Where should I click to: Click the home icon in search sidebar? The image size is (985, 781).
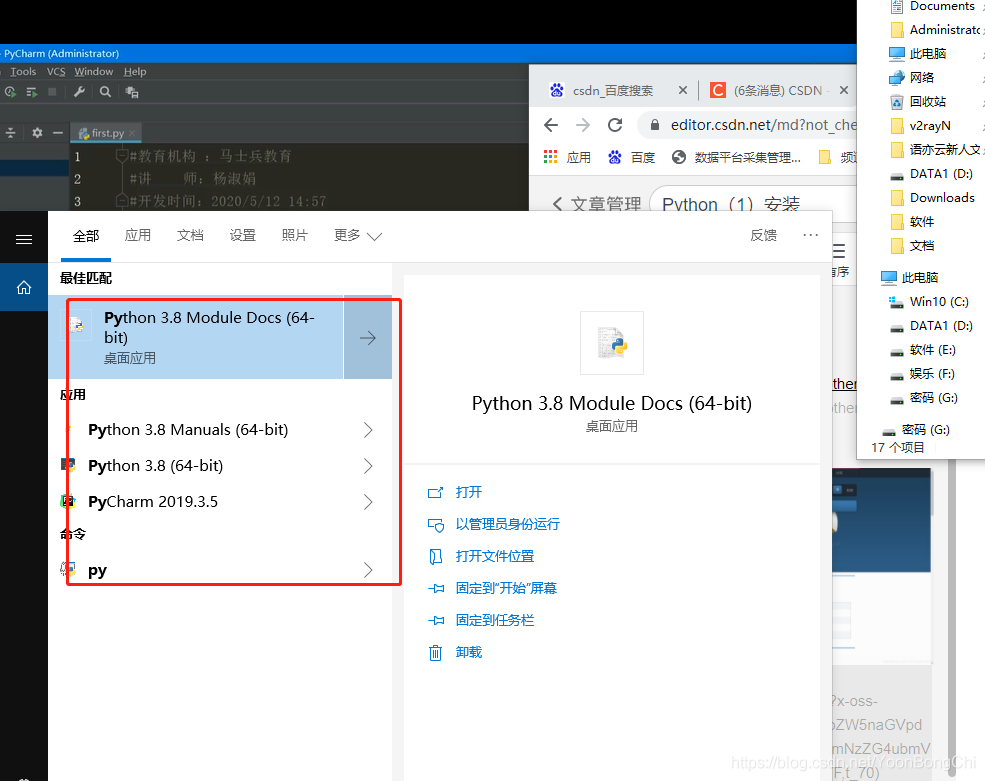24,287
